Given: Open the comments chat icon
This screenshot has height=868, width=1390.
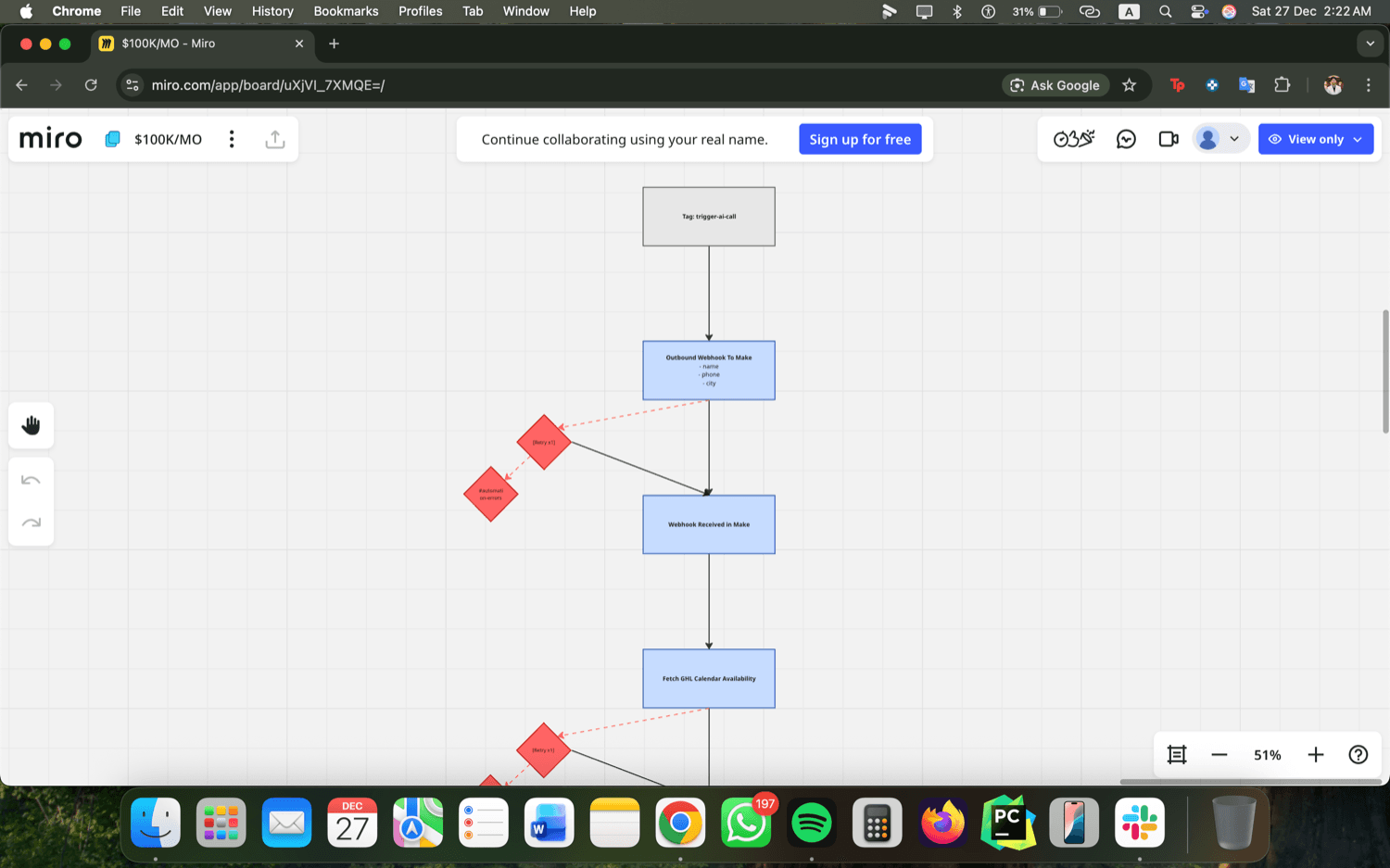Looking at the screenshot, I should click(1126, 139).
